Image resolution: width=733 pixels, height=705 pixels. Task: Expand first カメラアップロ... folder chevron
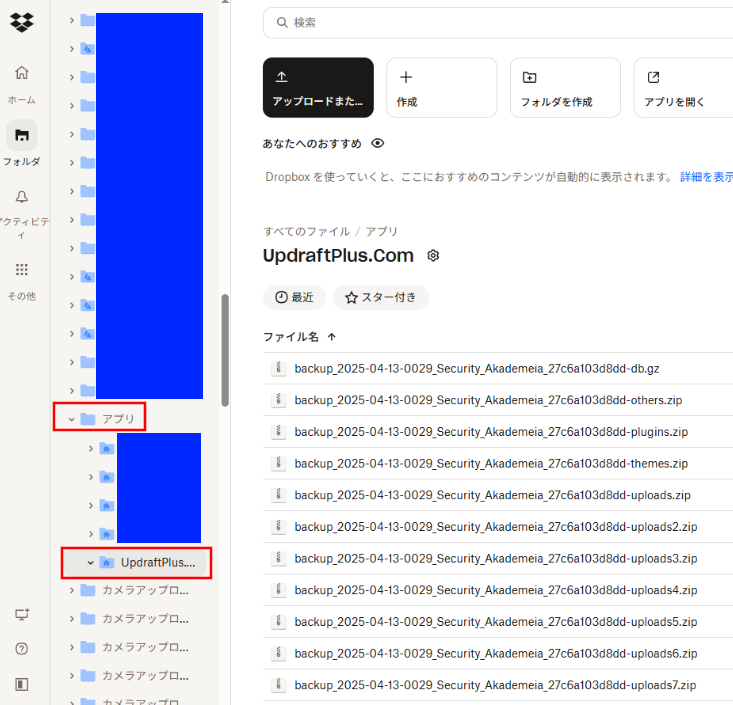[x=72, y=590]
